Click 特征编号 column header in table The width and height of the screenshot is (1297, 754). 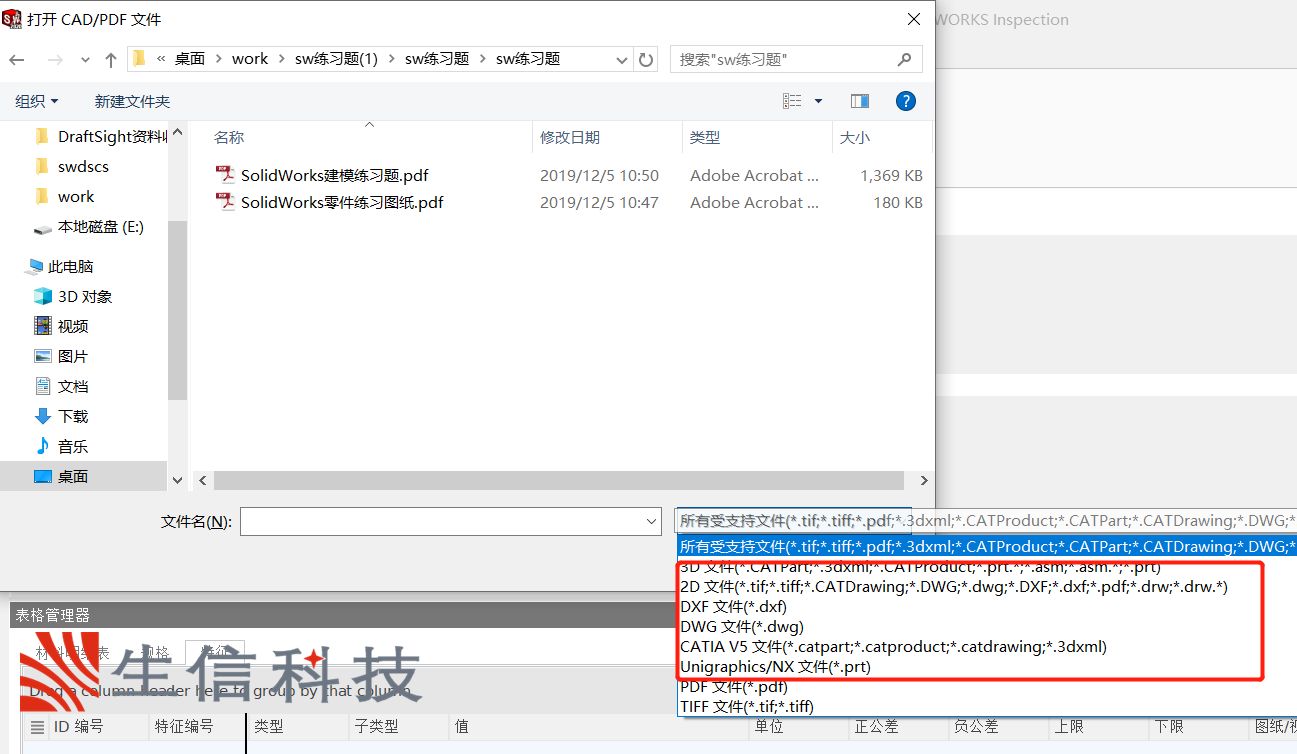[185, 727]
